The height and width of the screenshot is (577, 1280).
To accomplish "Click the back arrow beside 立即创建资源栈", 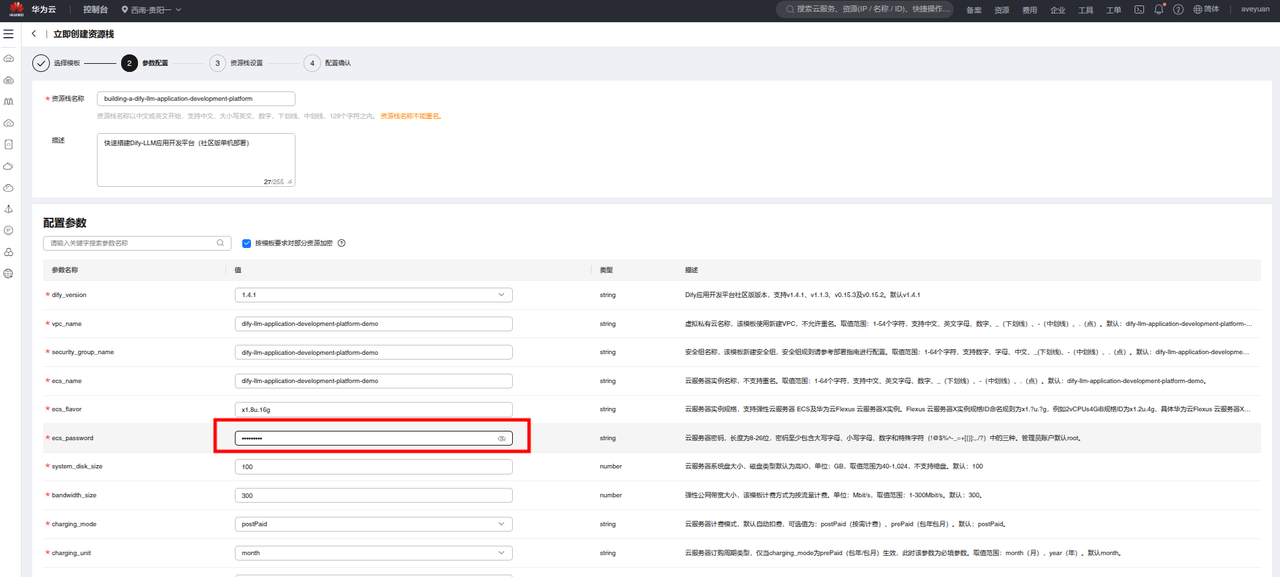I will click(x=34, y=34).
